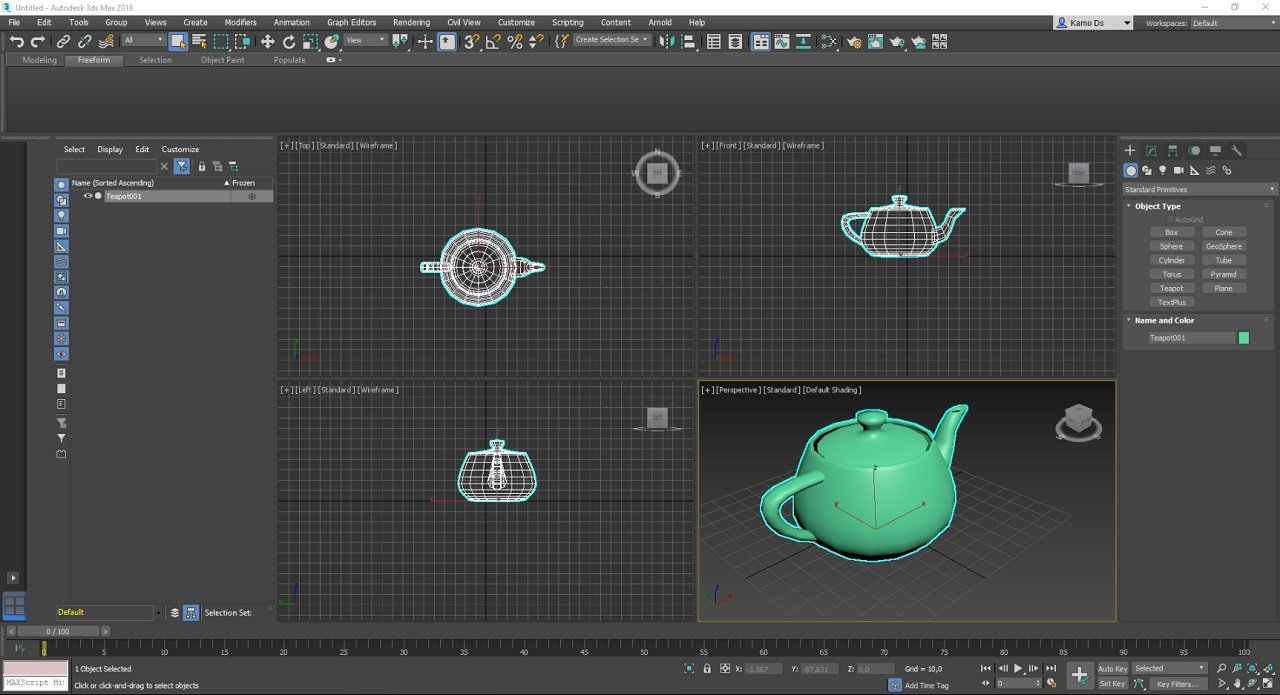Click the Selection Lock toggle padlock
Viewport: 1280px width, 695px height.
[x=707, y=669]
